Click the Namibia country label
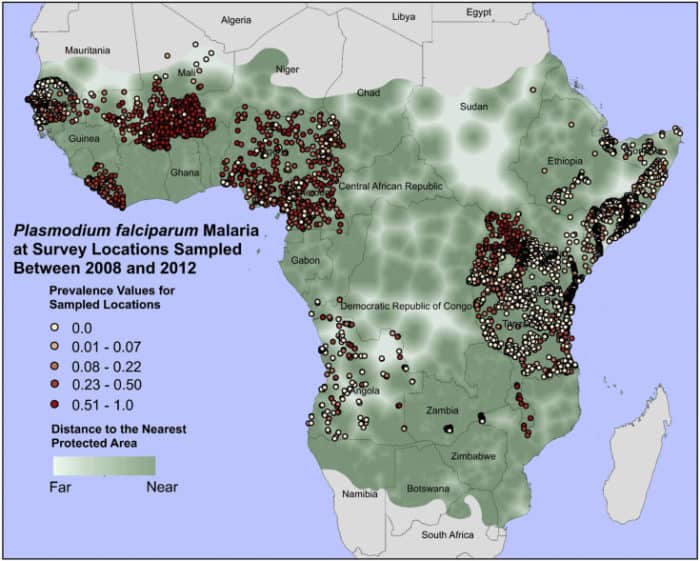 coord(360,494)
